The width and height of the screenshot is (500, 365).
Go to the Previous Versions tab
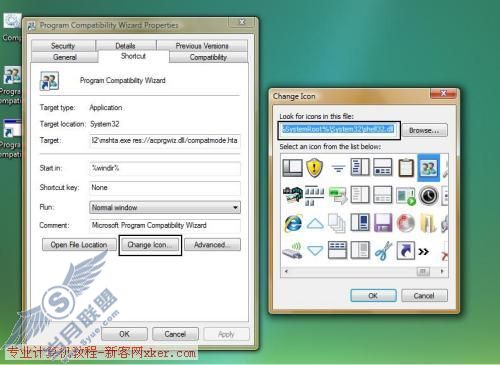coord(202,46)
